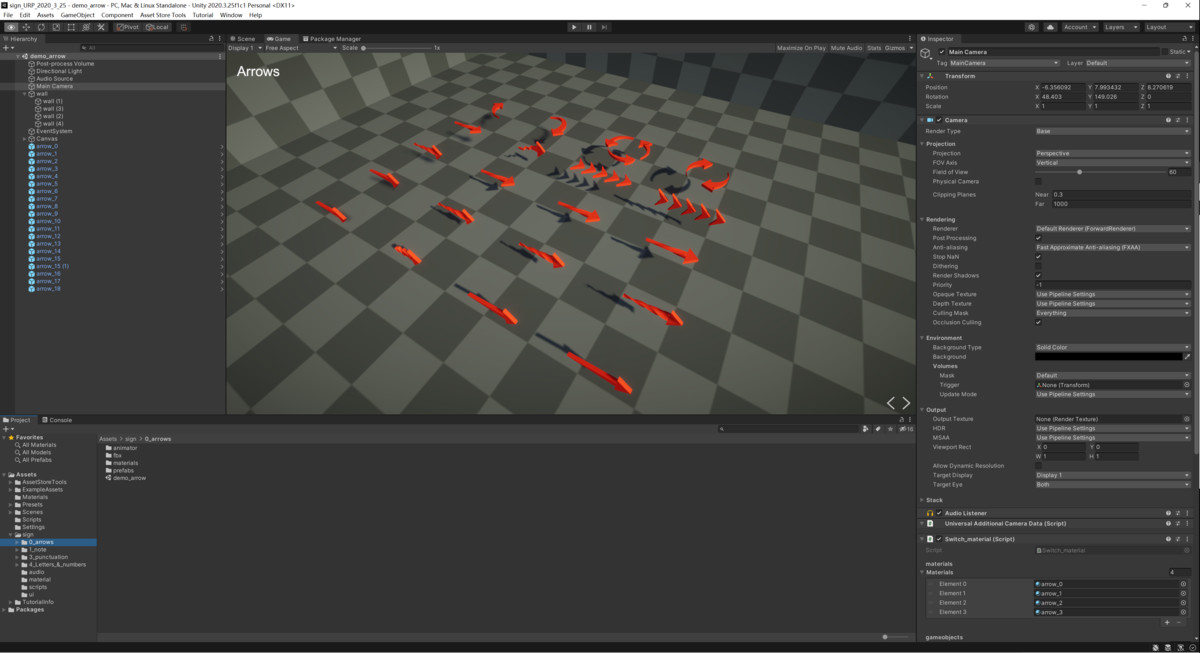This screenshot has height=653, width=1200.
Task: Click Mute Audio button
Action: tap(846, 48)
